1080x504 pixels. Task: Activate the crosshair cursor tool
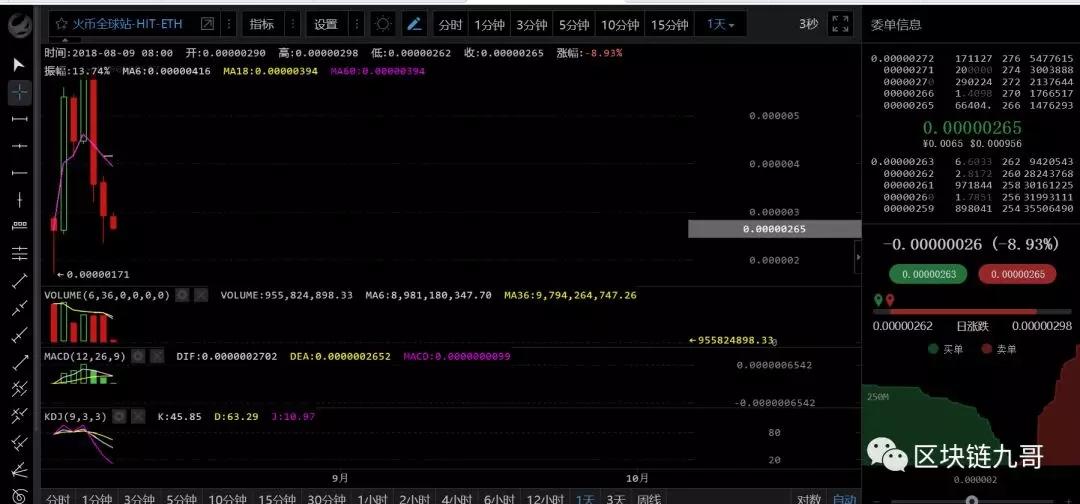(19, 92)
